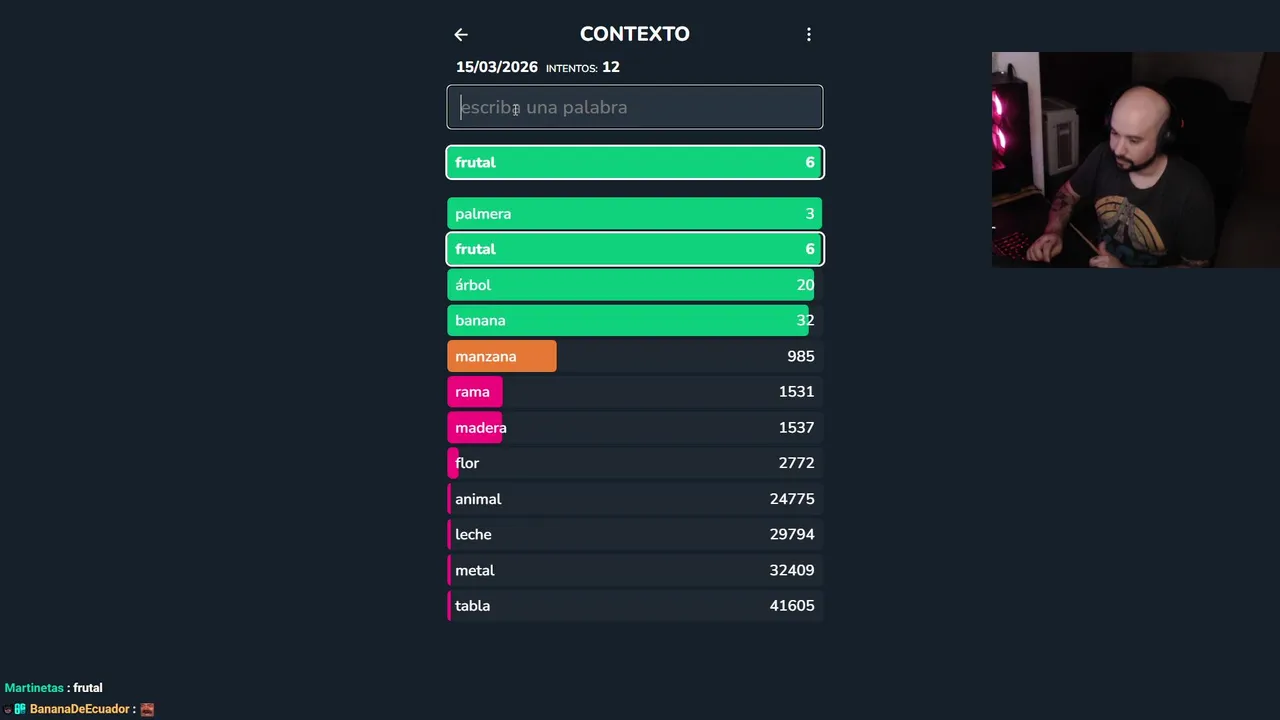Click the Martinetas chat username
1280x720 pixels.
point(34,688)
